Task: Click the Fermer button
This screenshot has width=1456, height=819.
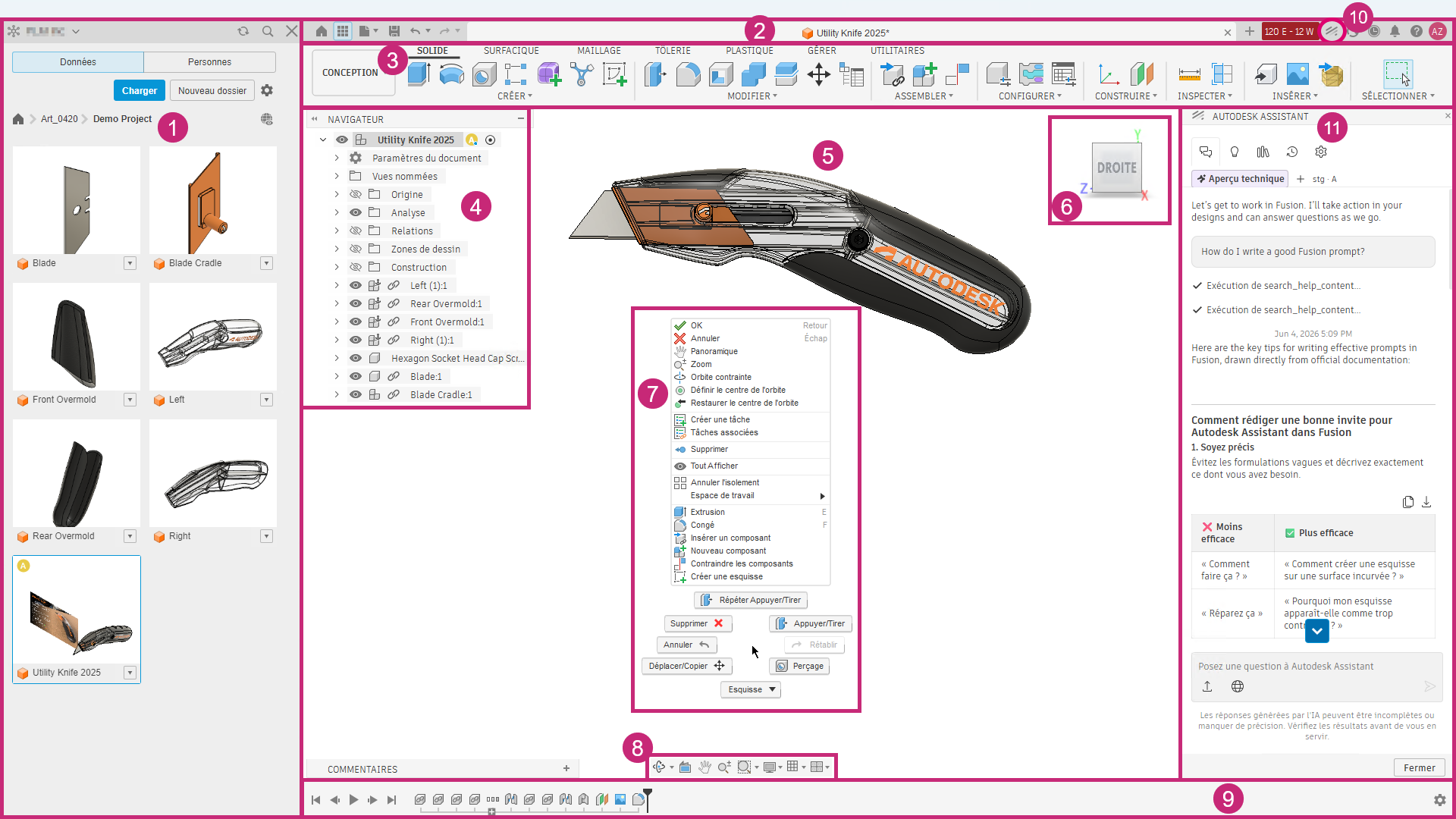Action: (1419, 767)
